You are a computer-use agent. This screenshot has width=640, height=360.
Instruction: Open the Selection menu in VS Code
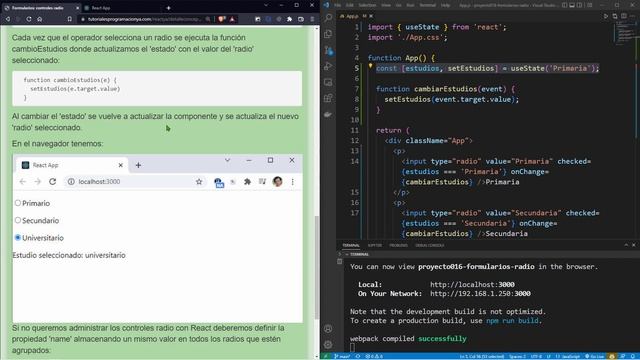click(x=367, y=5)
